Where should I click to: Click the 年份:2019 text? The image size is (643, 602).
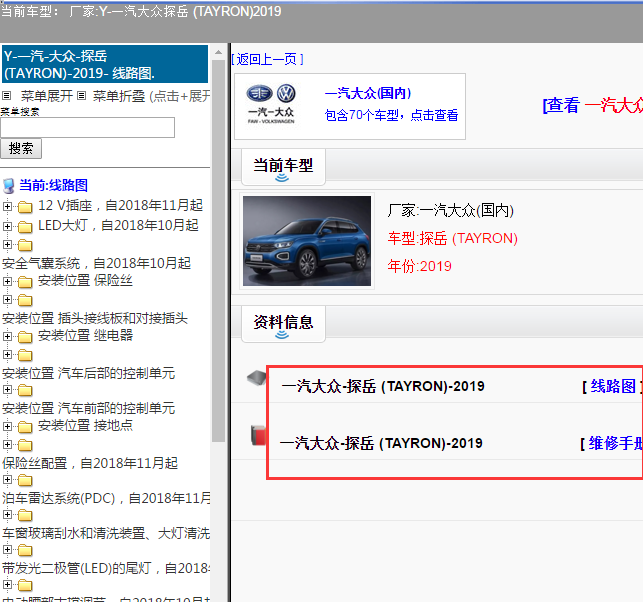(420, 266)
